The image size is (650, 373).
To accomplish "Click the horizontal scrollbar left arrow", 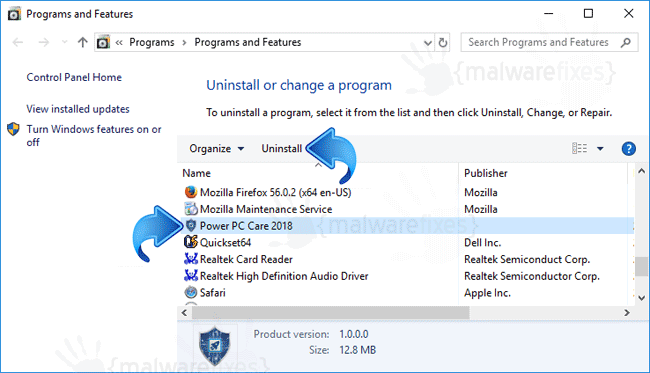I will click(x=184, y=313).
